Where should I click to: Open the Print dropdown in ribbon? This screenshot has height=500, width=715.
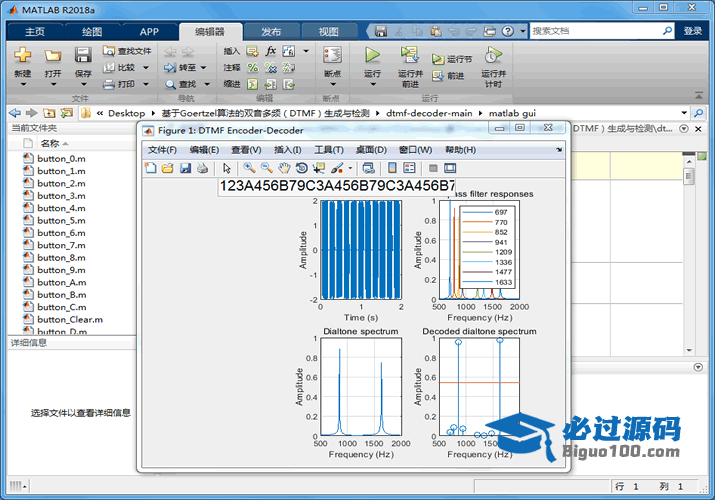146,84
